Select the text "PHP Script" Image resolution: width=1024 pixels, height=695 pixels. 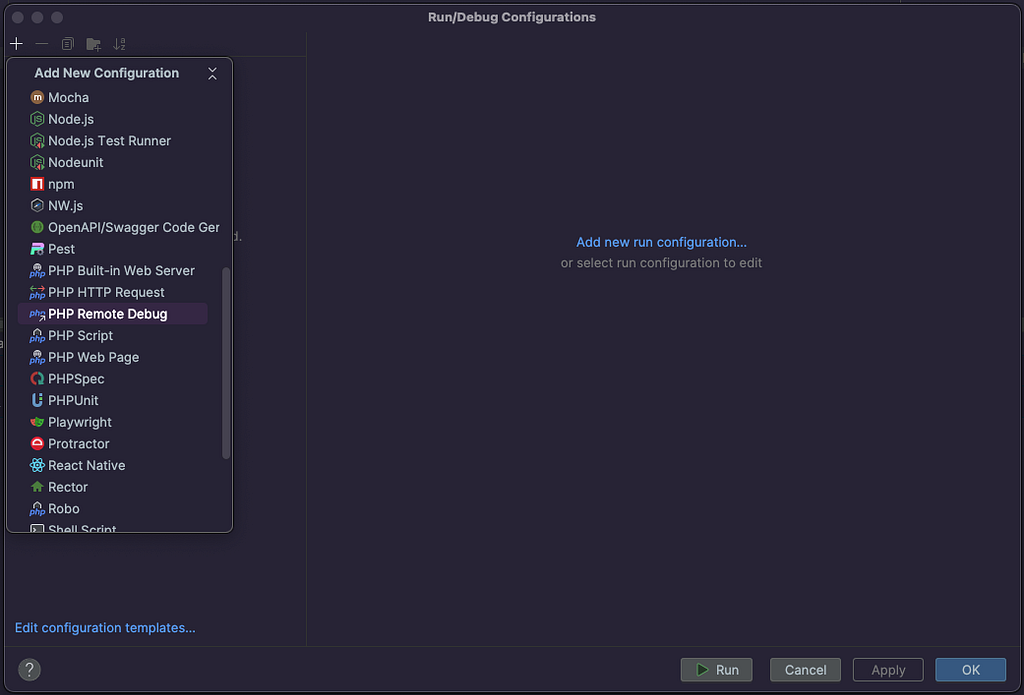(x=80, y=336)
